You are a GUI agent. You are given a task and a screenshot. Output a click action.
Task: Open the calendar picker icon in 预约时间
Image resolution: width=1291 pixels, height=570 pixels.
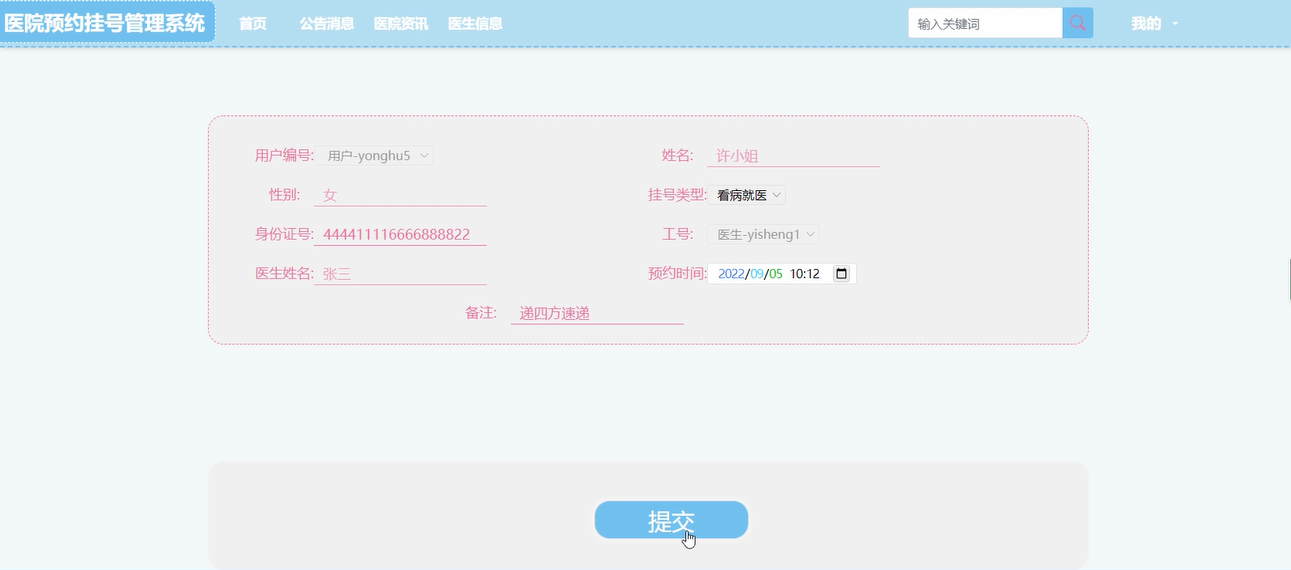[841, 274]
